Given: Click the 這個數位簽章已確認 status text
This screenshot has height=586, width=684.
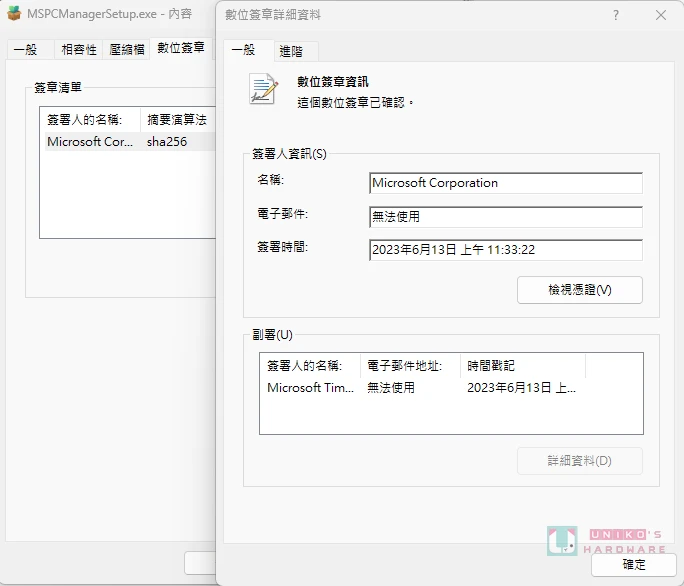Looking at the screenshot, I should (355, 103).
